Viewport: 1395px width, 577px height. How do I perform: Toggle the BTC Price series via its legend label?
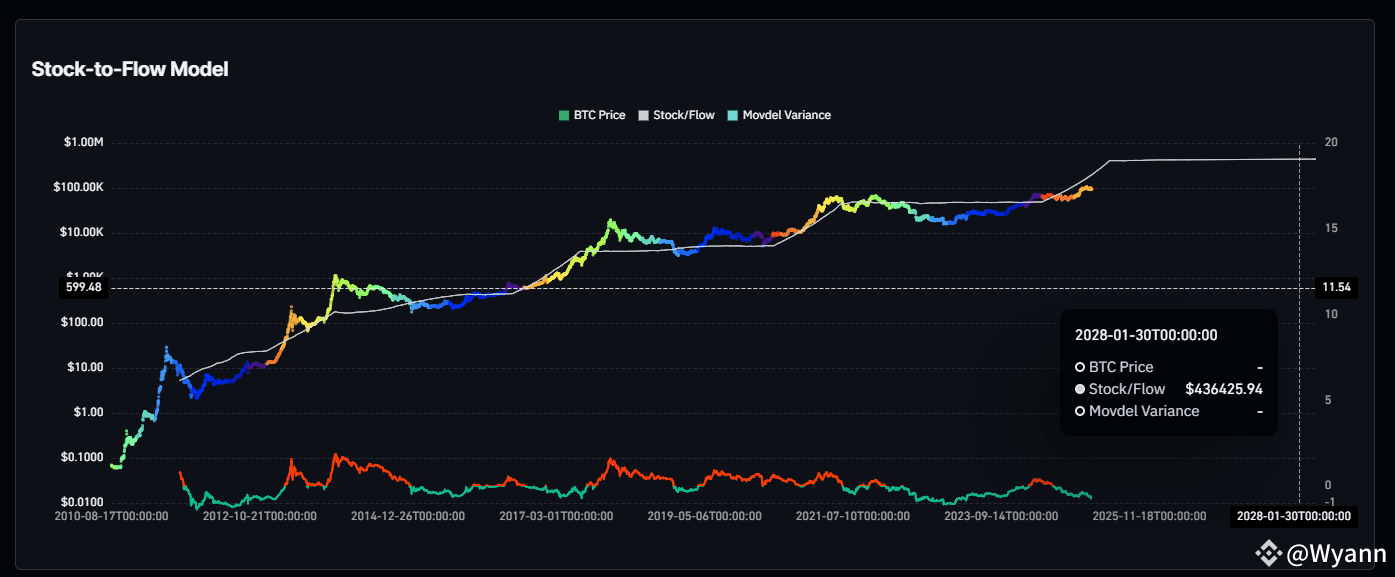click(x=598, y=114)
